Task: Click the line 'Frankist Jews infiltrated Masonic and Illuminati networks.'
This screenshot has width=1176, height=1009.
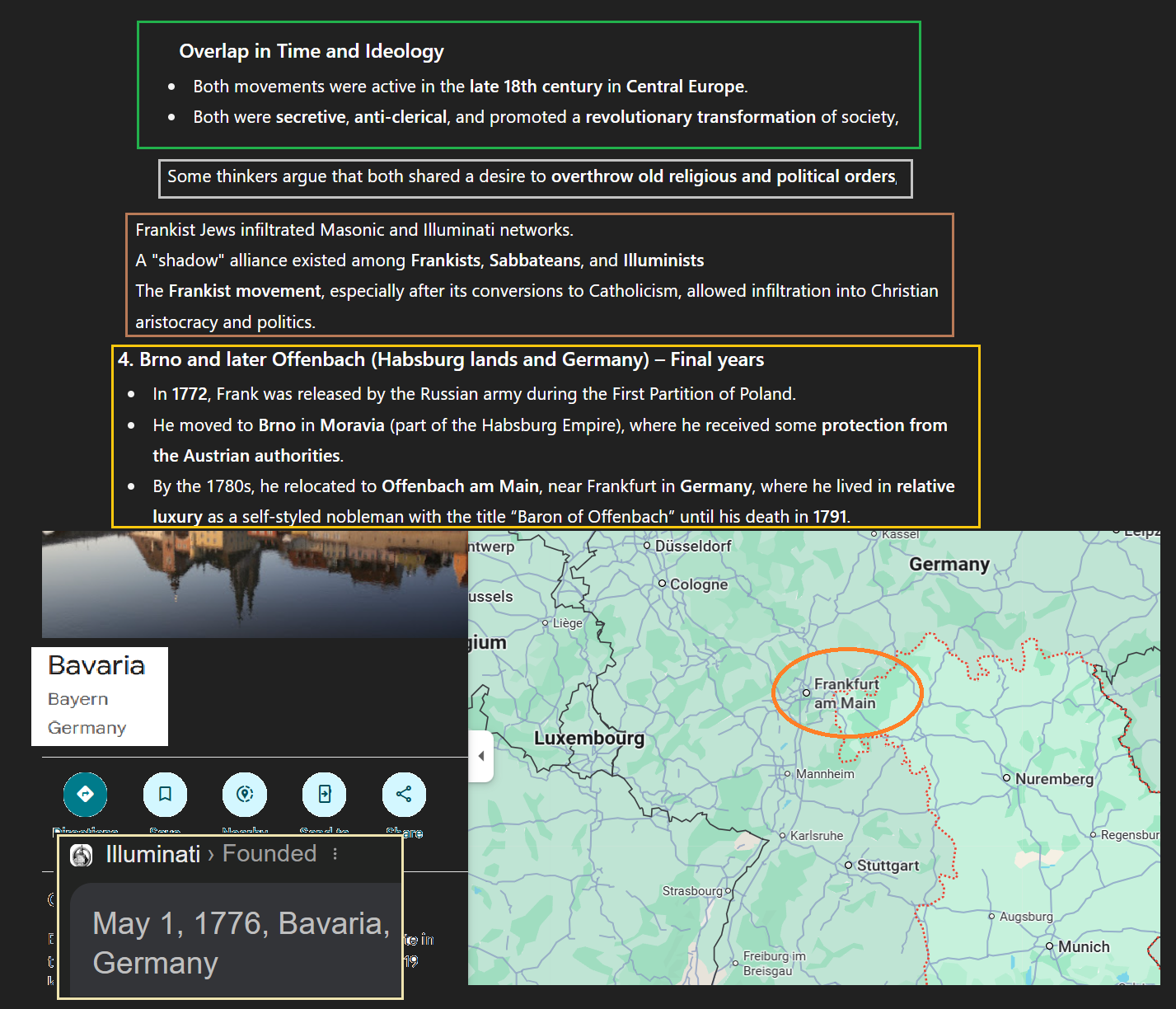Action: (354, 230)
